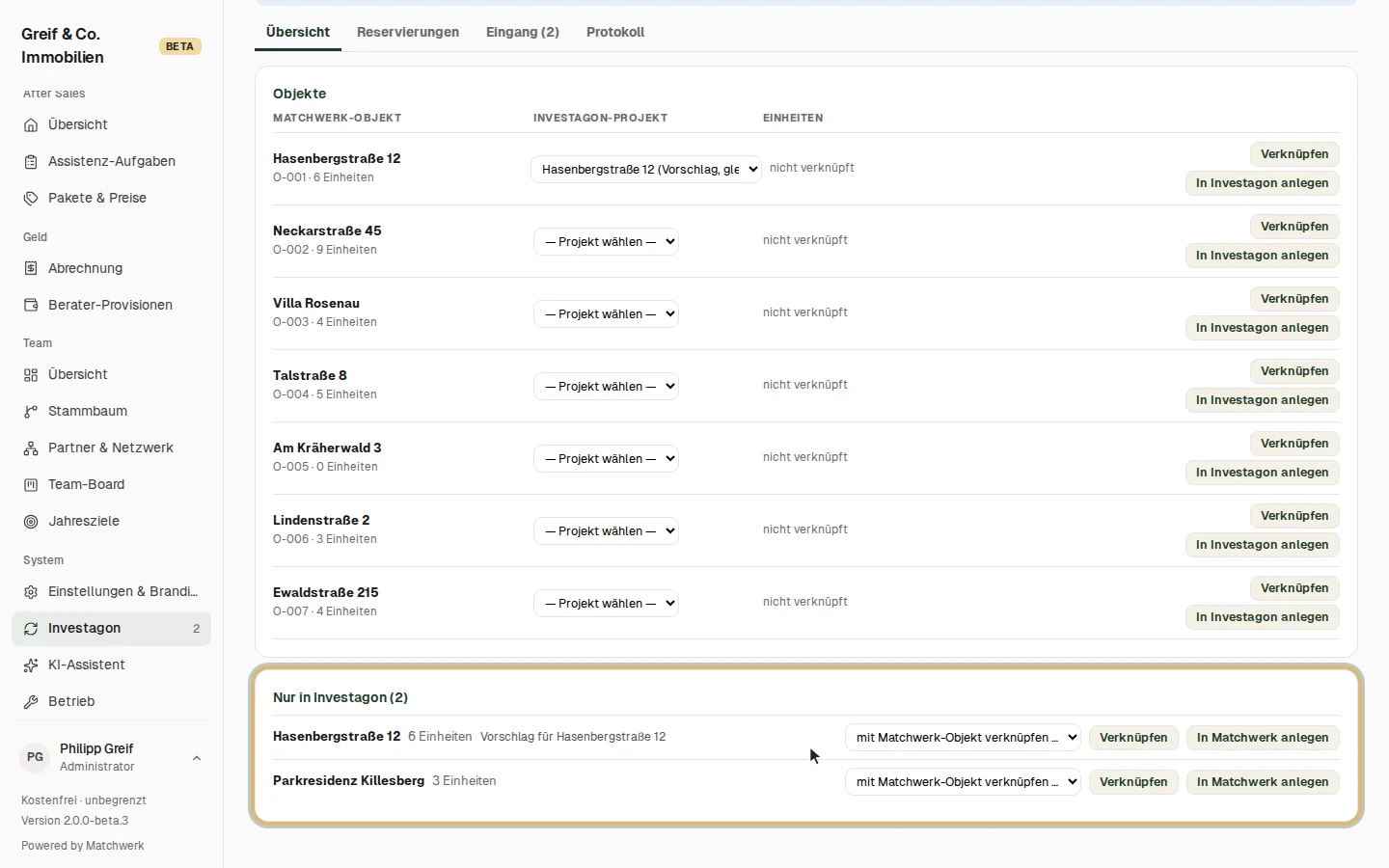Open the Eingang (2) tab
Image resolution: width=1389 pixels, height=868 pixels.
coord(523,32)
